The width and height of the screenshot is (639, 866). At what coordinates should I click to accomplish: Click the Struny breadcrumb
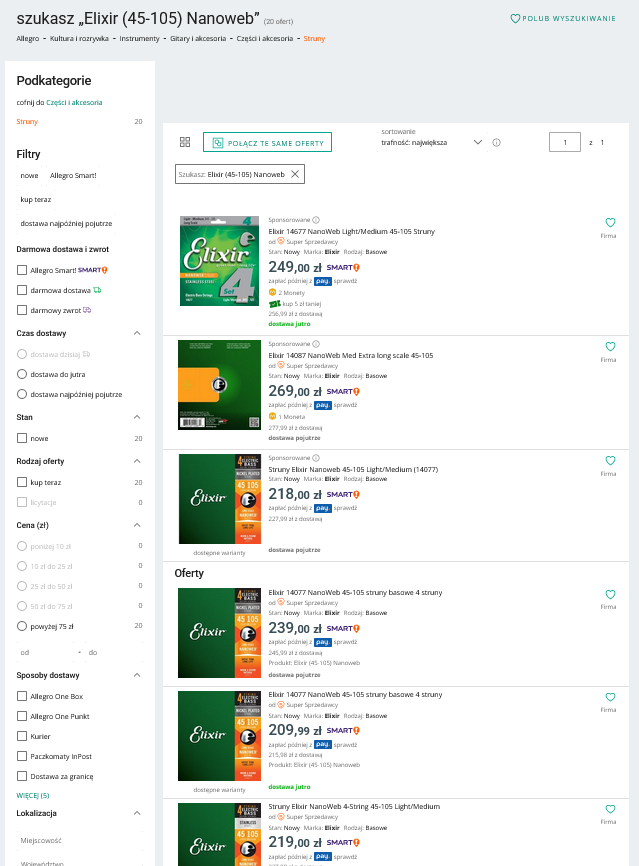coord(314,39)
